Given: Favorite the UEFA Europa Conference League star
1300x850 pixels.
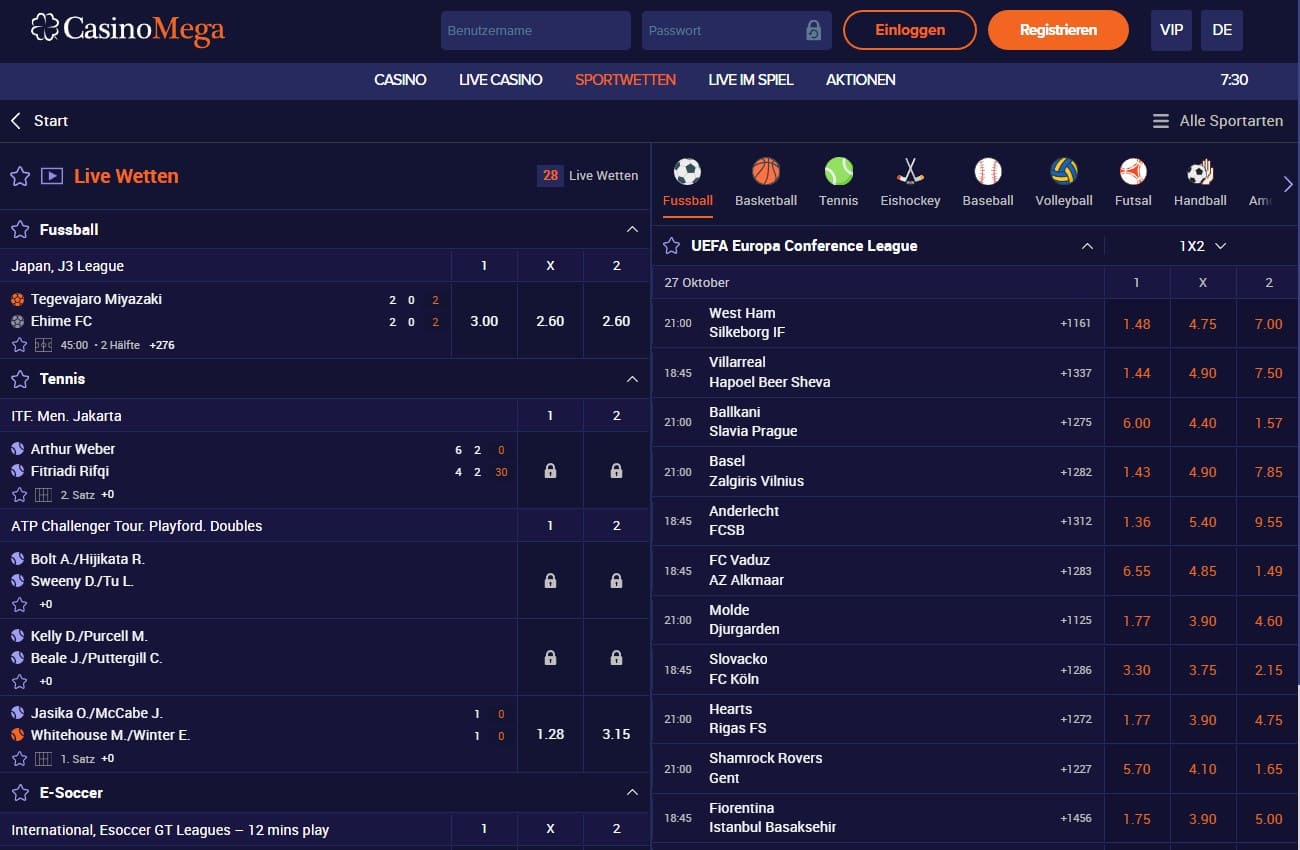Looking at the screenshot, I should [672, 246].
